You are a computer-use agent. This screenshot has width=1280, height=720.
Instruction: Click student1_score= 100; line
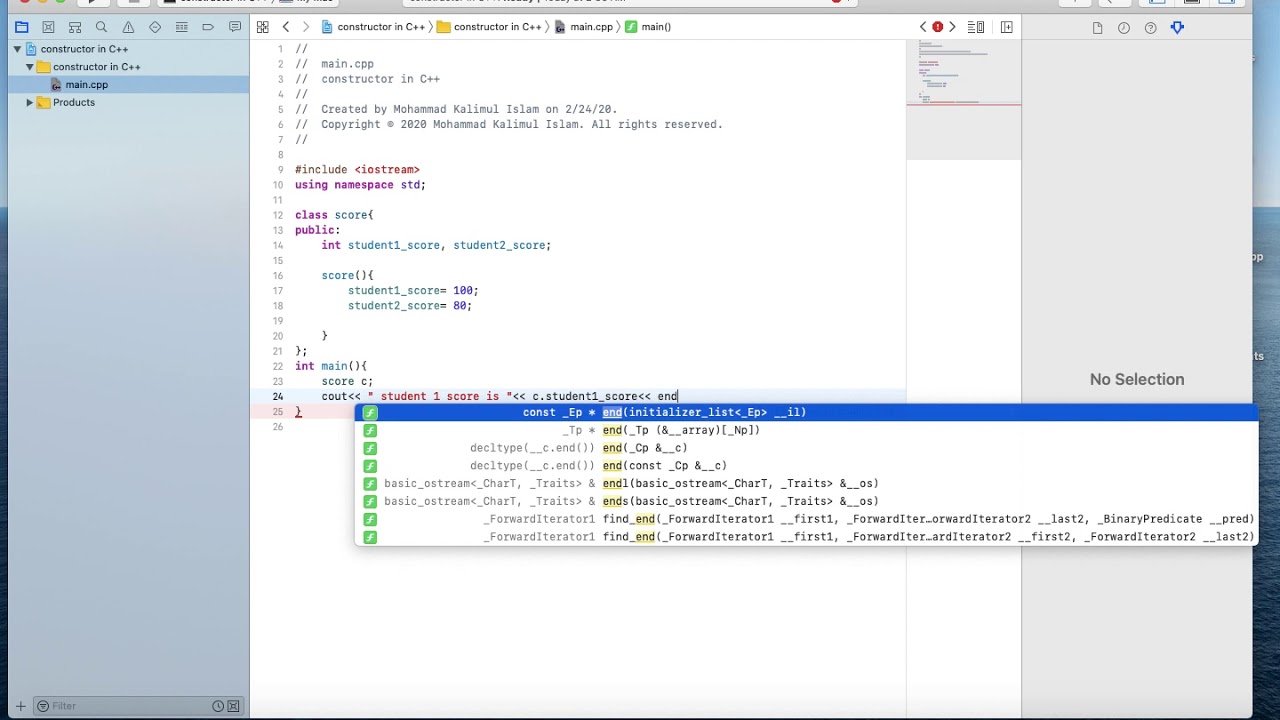point(413,291)
